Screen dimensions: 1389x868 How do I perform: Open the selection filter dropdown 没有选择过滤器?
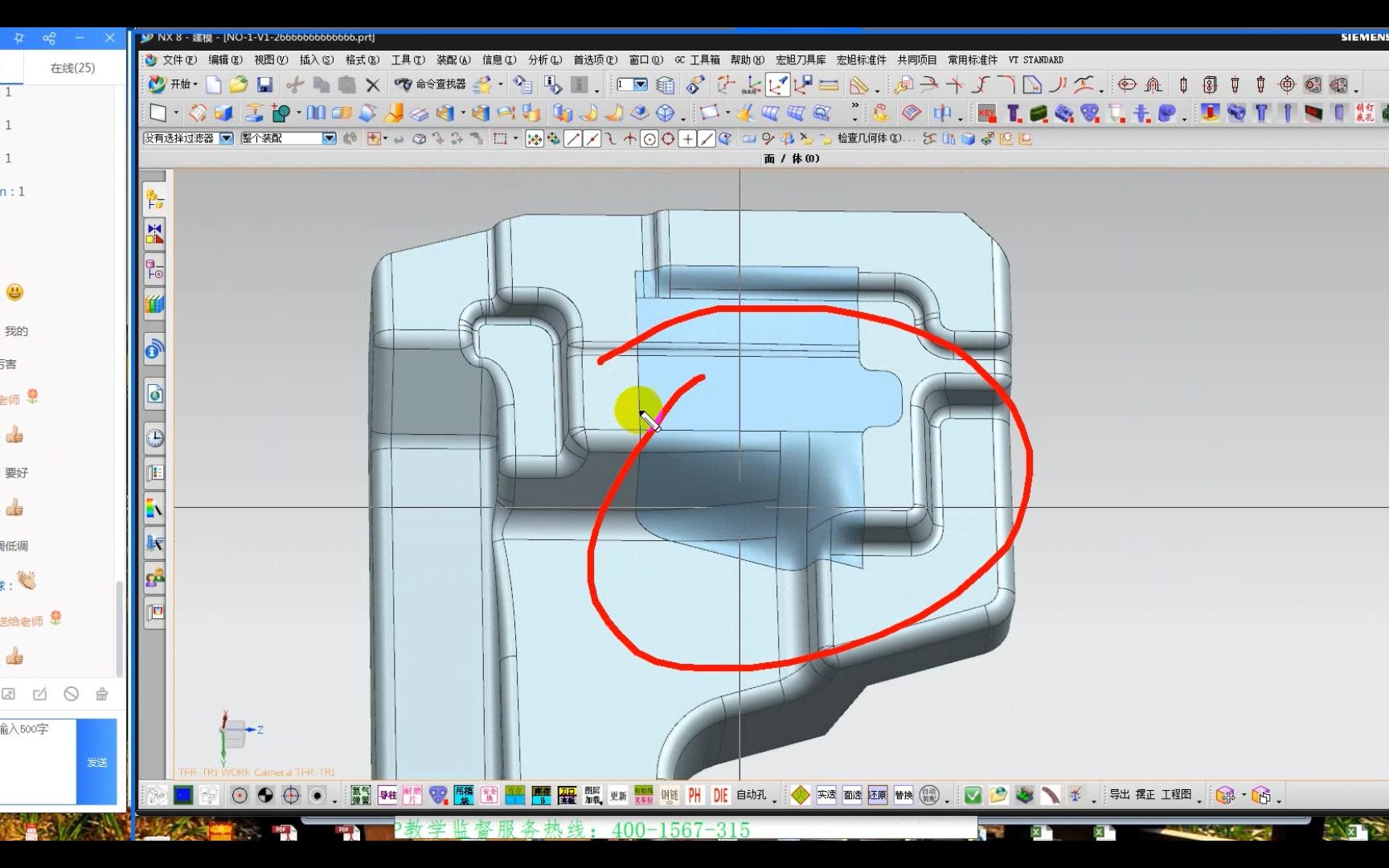188,138
